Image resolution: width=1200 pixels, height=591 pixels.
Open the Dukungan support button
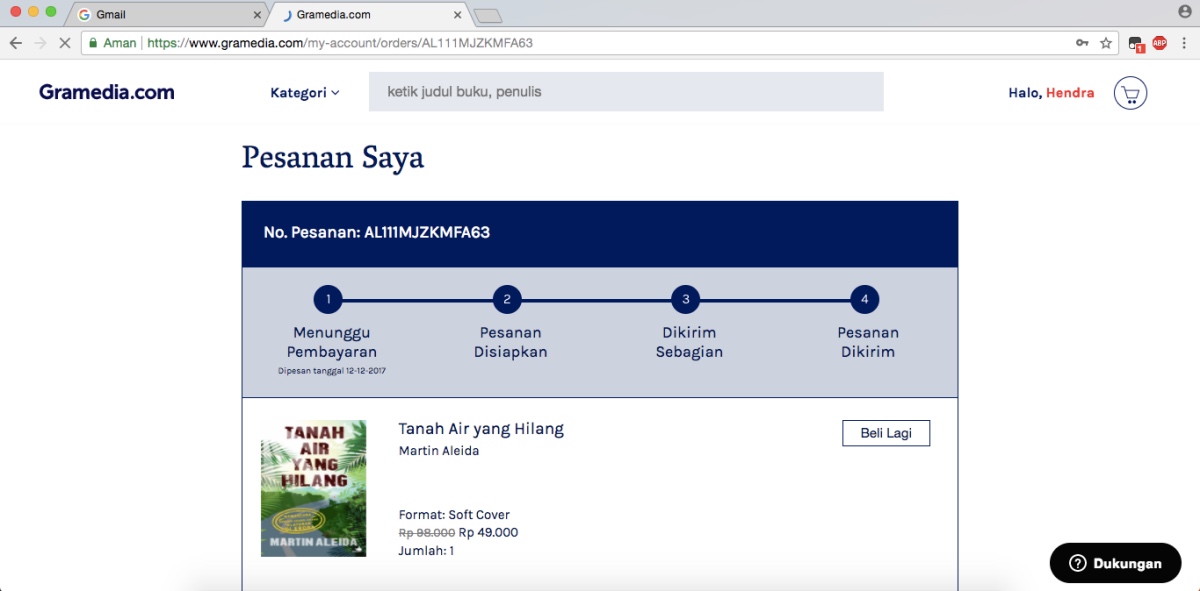(1115, 563)
